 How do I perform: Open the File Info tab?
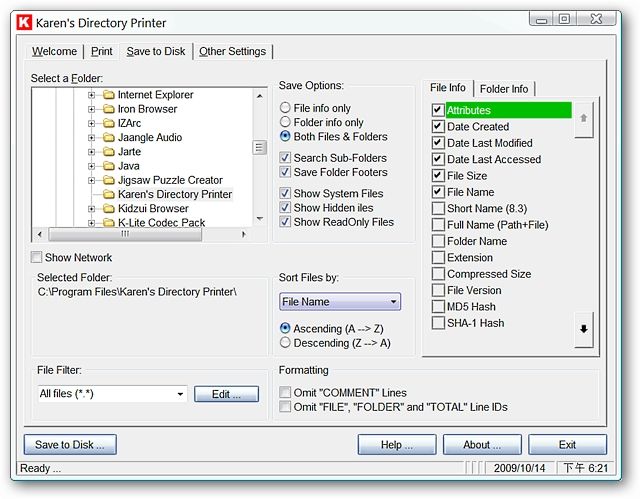point(448,88)
